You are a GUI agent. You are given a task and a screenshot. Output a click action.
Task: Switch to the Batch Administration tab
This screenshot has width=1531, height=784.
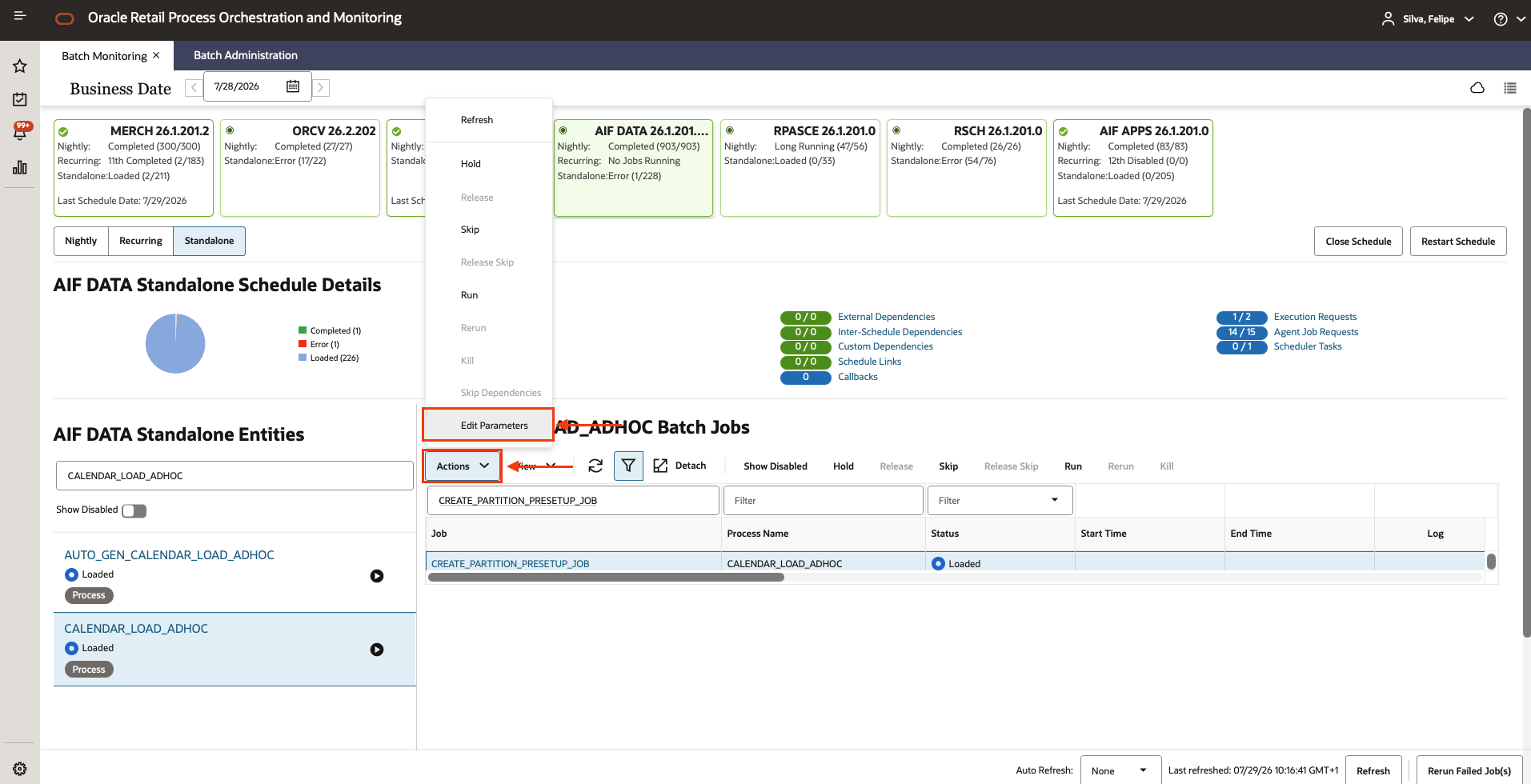click(246, 55)
